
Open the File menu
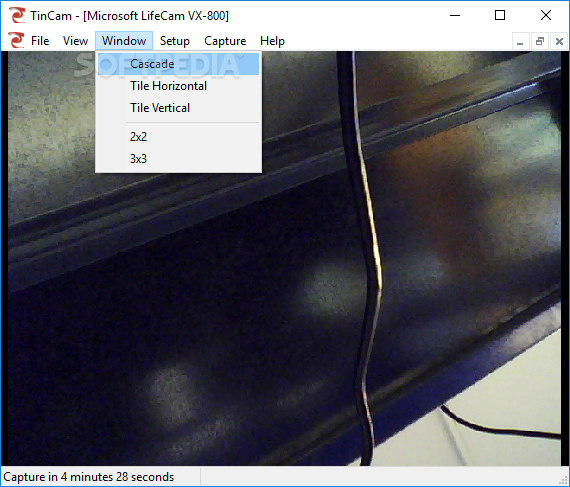click(40, 41)
